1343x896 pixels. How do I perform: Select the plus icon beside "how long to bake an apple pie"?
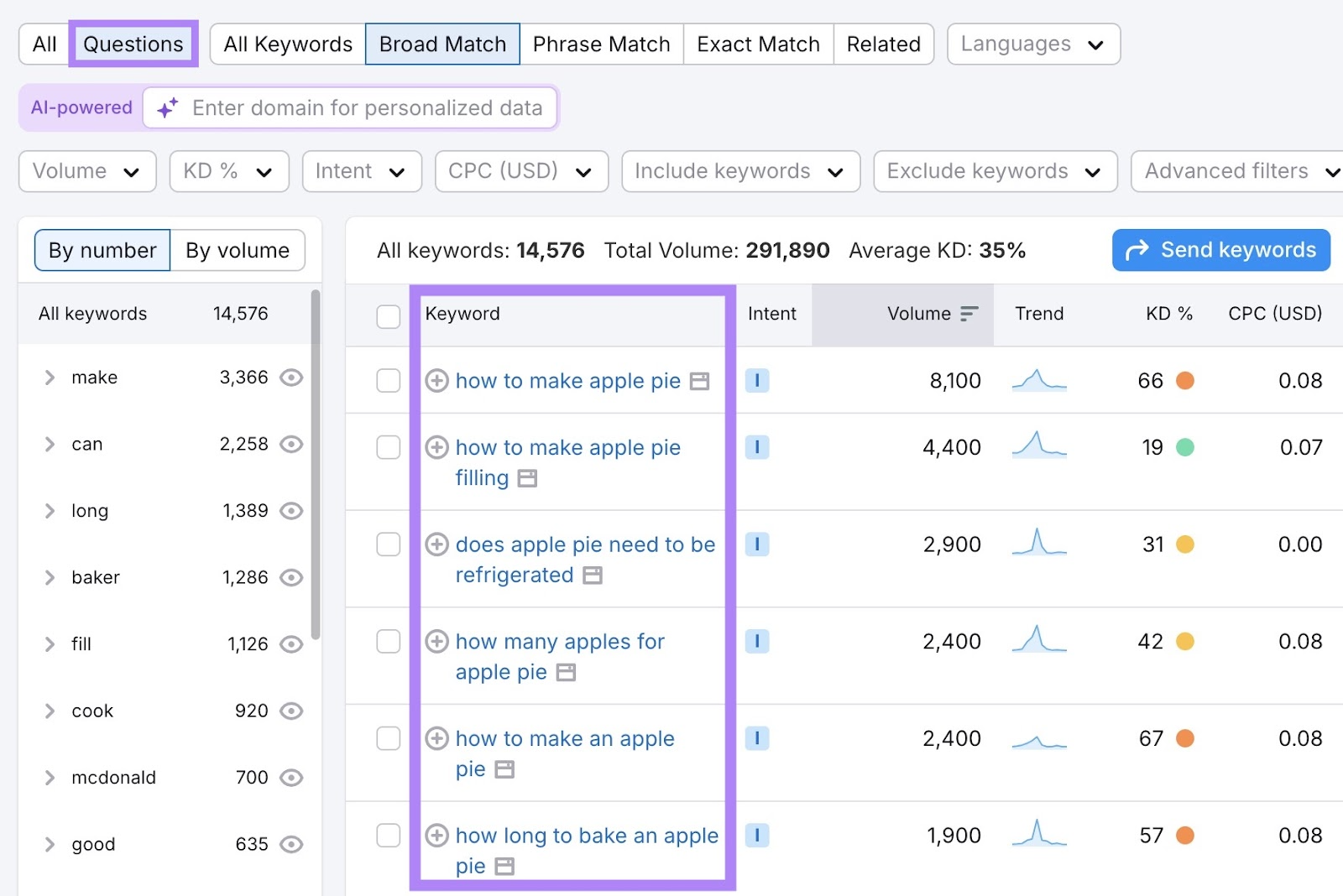point(436,836)
